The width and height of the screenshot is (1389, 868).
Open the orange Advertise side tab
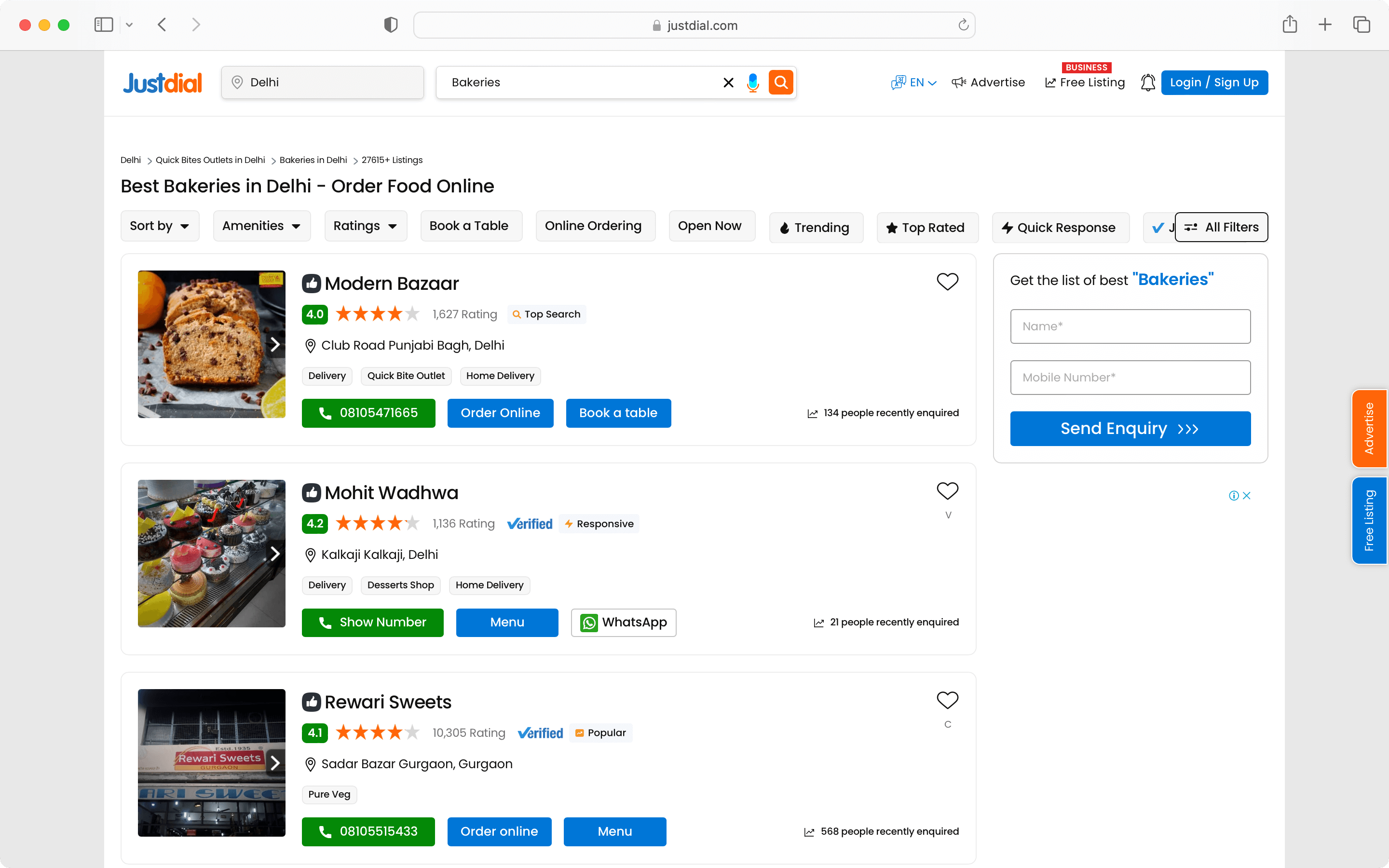pyautogui.click(x=1370, y=429)
